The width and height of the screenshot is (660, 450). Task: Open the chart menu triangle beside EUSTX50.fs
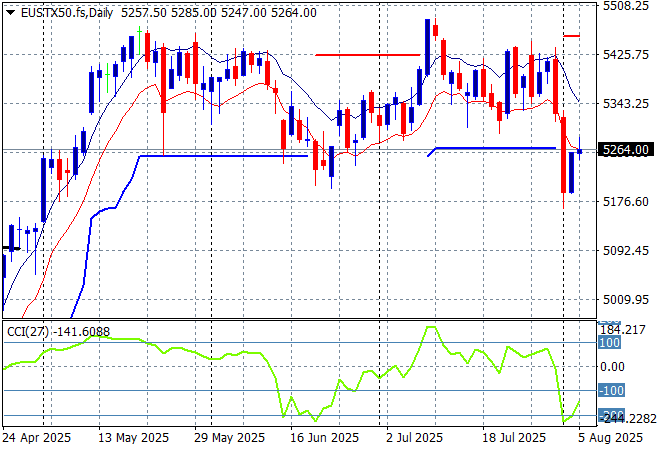(11, 13)
